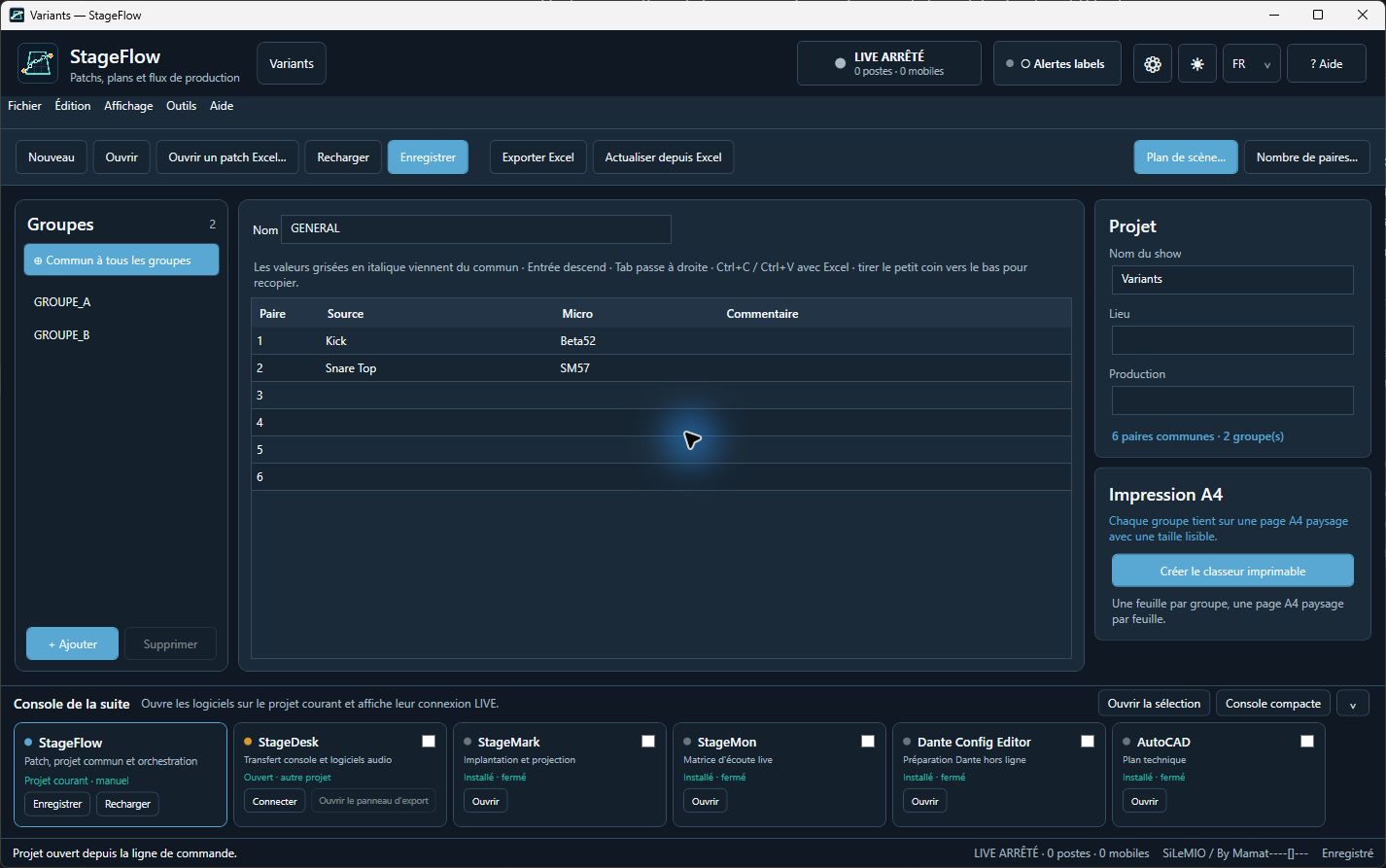The height and width of the screenshot is (868, 1386).
Task: Click Connecter in the StageDesk card
Action: (275, 802)
